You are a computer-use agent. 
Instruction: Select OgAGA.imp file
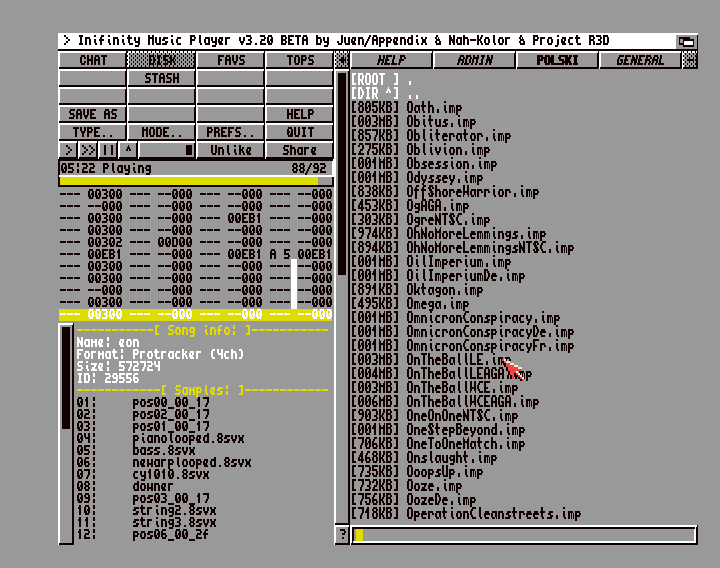[410, 206]
